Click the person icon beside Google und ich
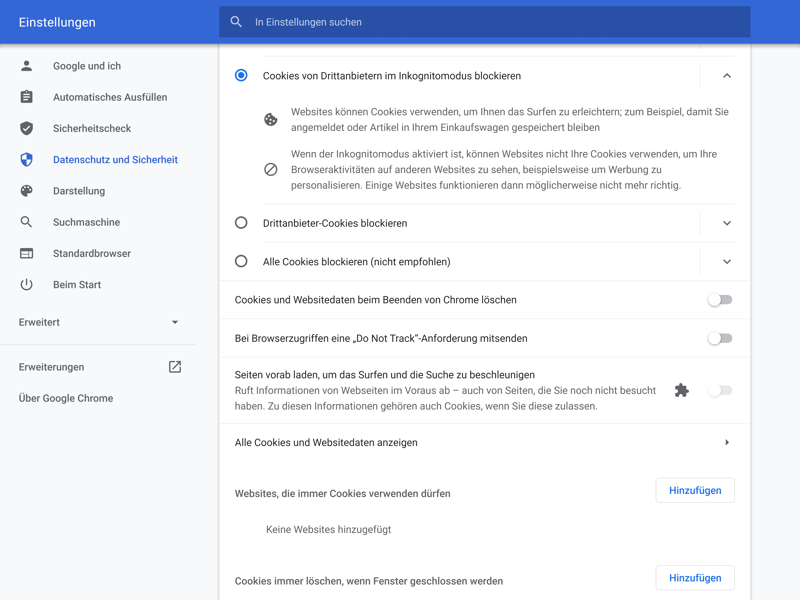Screen dimensions: 800x600 [x=27, y=66]
